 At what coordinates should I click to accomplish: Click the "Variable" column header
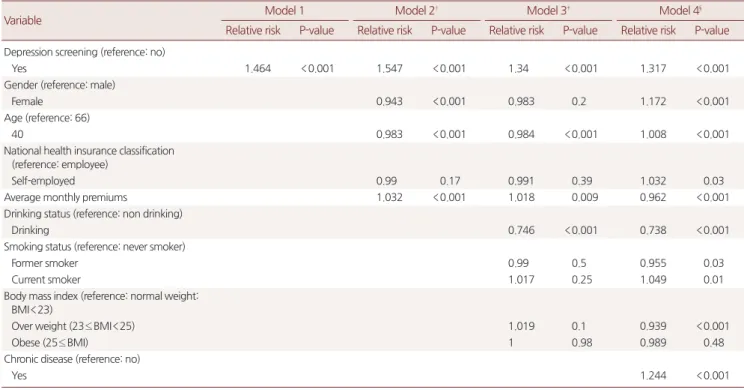click(23, 20)
